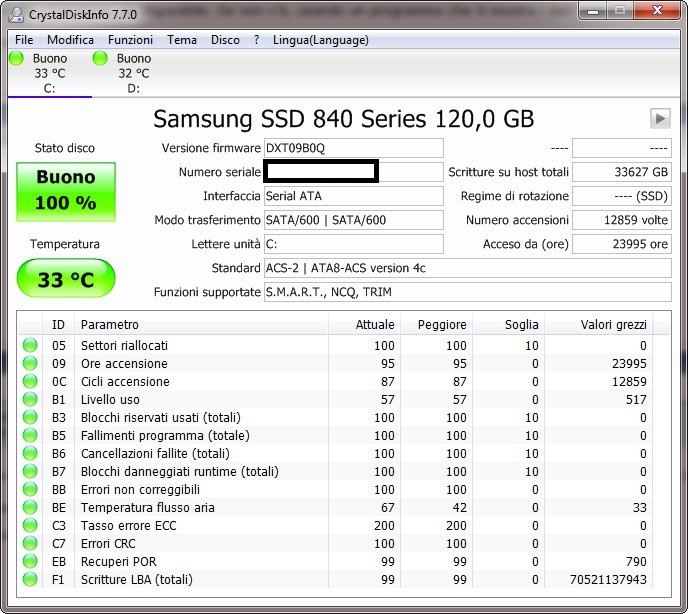Open the File menu
Image resolution: width=688 pixels, height=614 pixels.
pyautogui.click(x=24, y=40)
